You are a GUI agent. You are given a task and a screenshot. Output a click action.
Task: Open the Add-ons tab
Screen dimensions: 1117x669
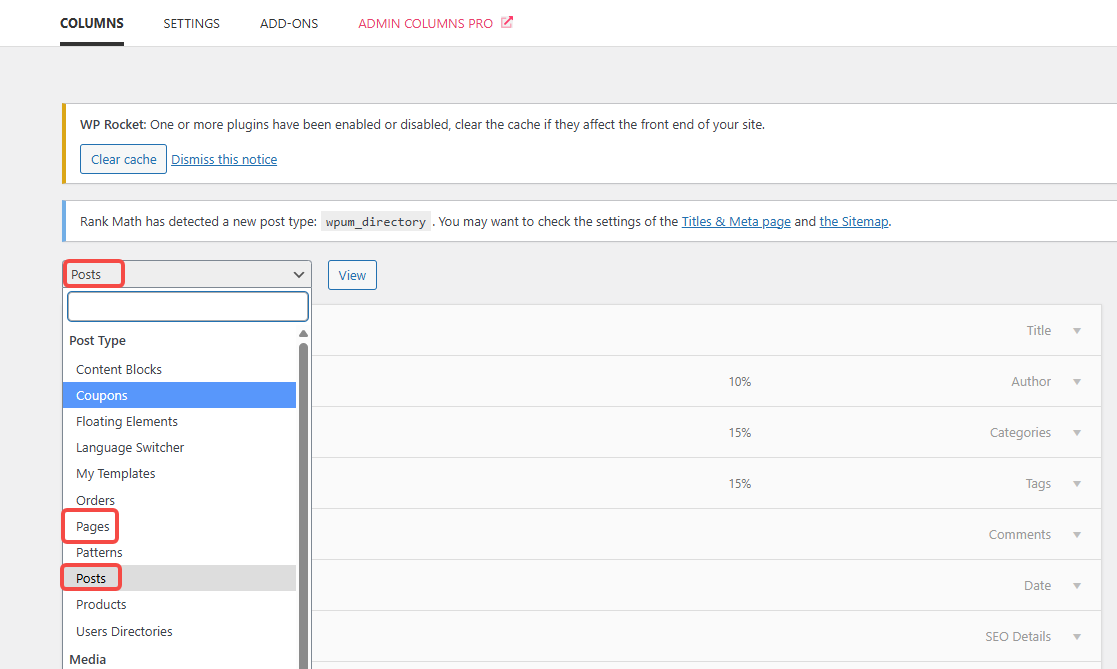click(x=289, y=23)
